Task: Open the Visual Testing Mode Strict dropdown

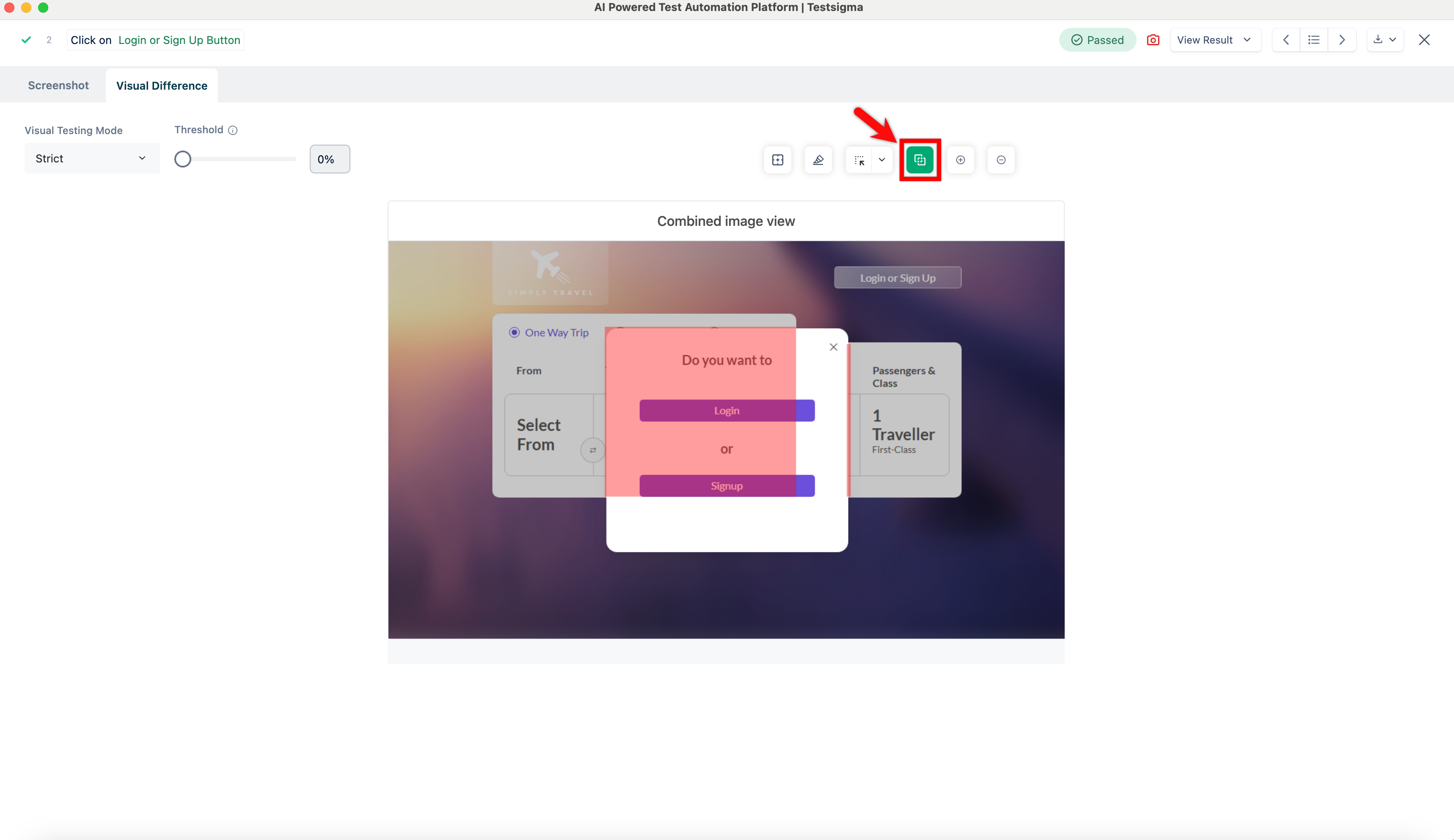Action: point(91,159)
